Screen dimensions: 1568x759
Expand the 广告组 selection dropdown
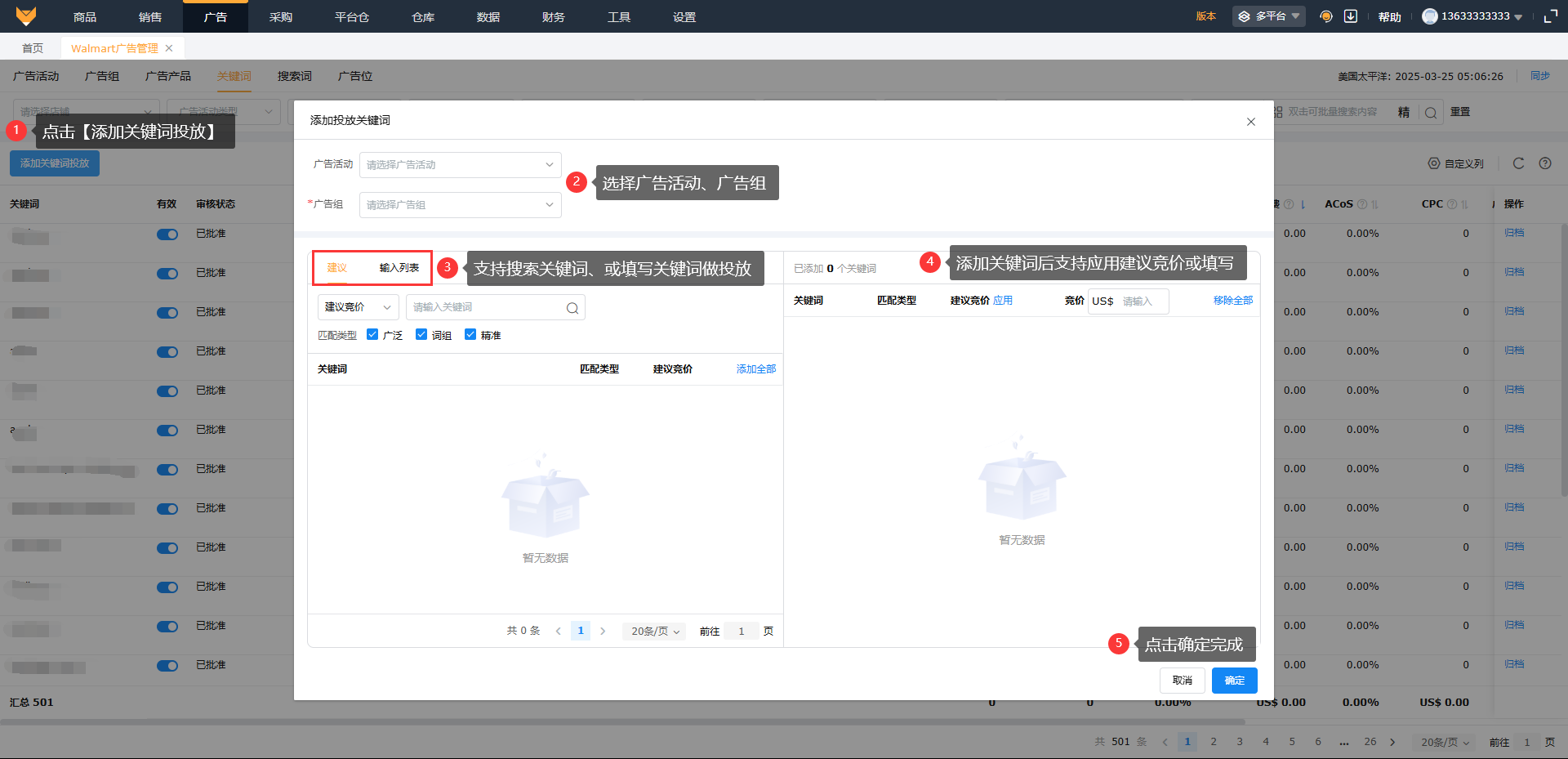click(460, 205)
